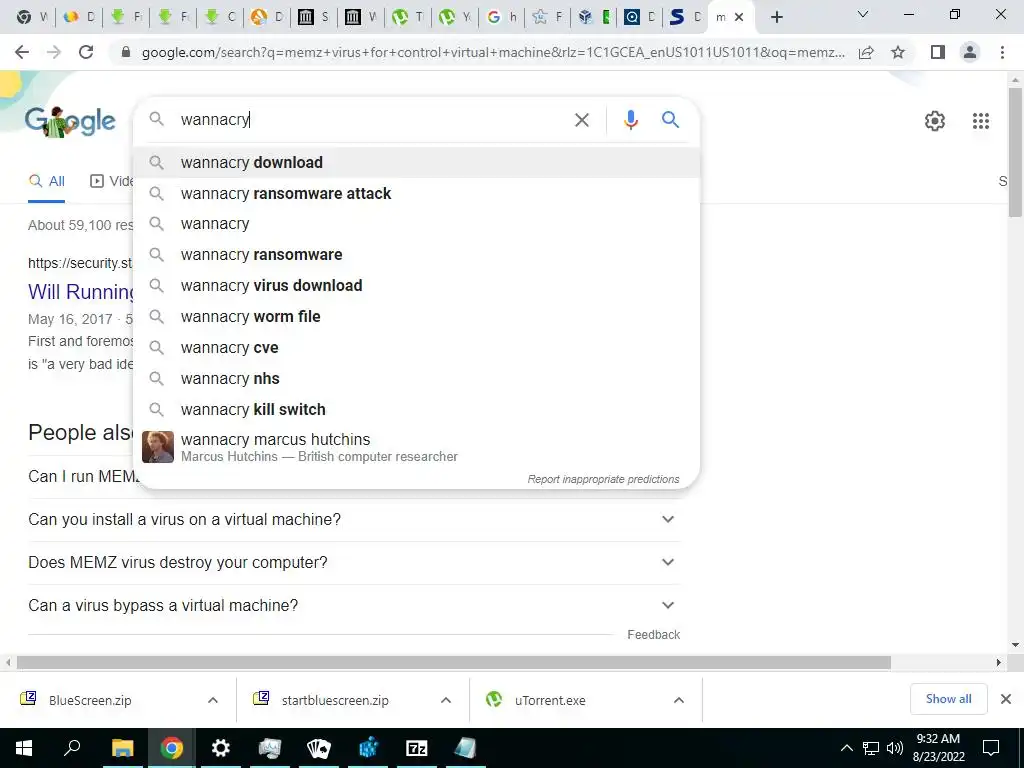Expand 'Does MEMZ virus destroy your computer?'
The height and width of the screenshot is (768, 1024).
[354, 562]
